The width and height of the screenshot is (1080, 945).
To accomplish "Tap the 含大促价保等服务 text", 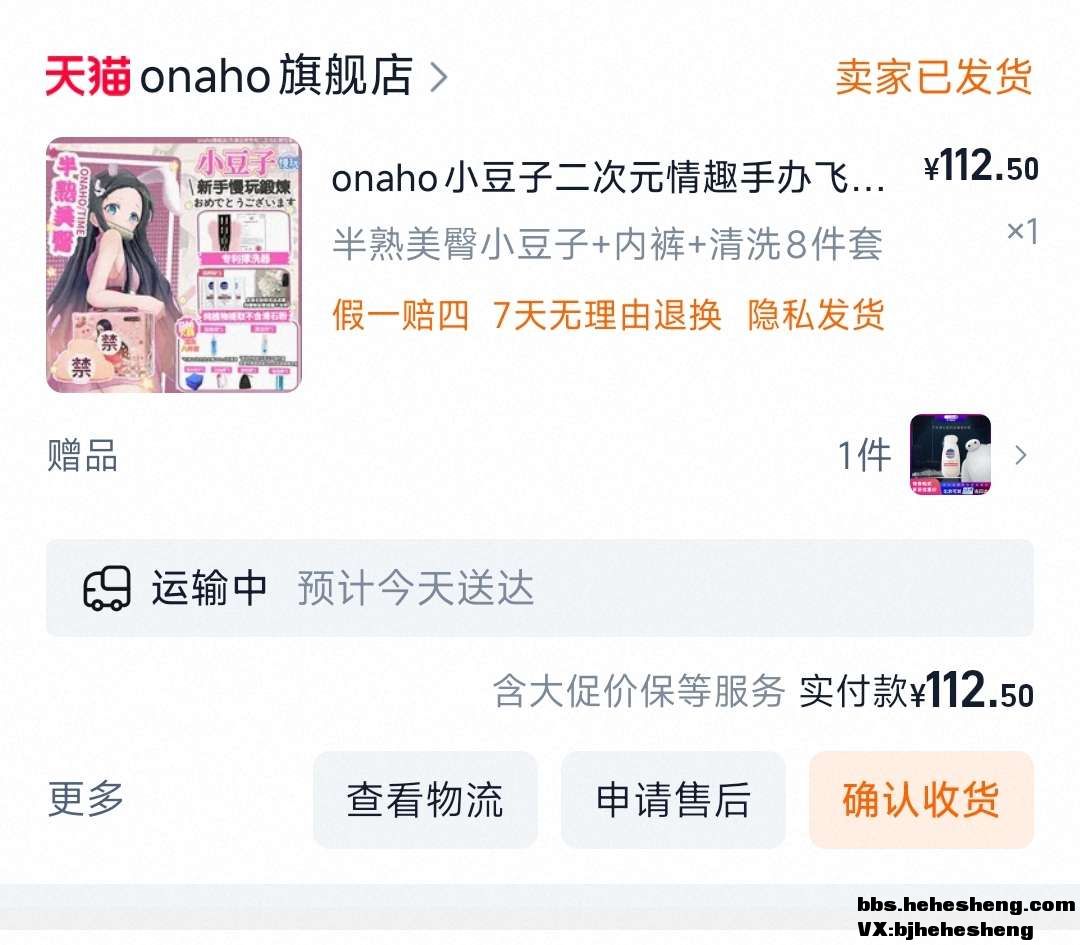I will click(638, 691).
